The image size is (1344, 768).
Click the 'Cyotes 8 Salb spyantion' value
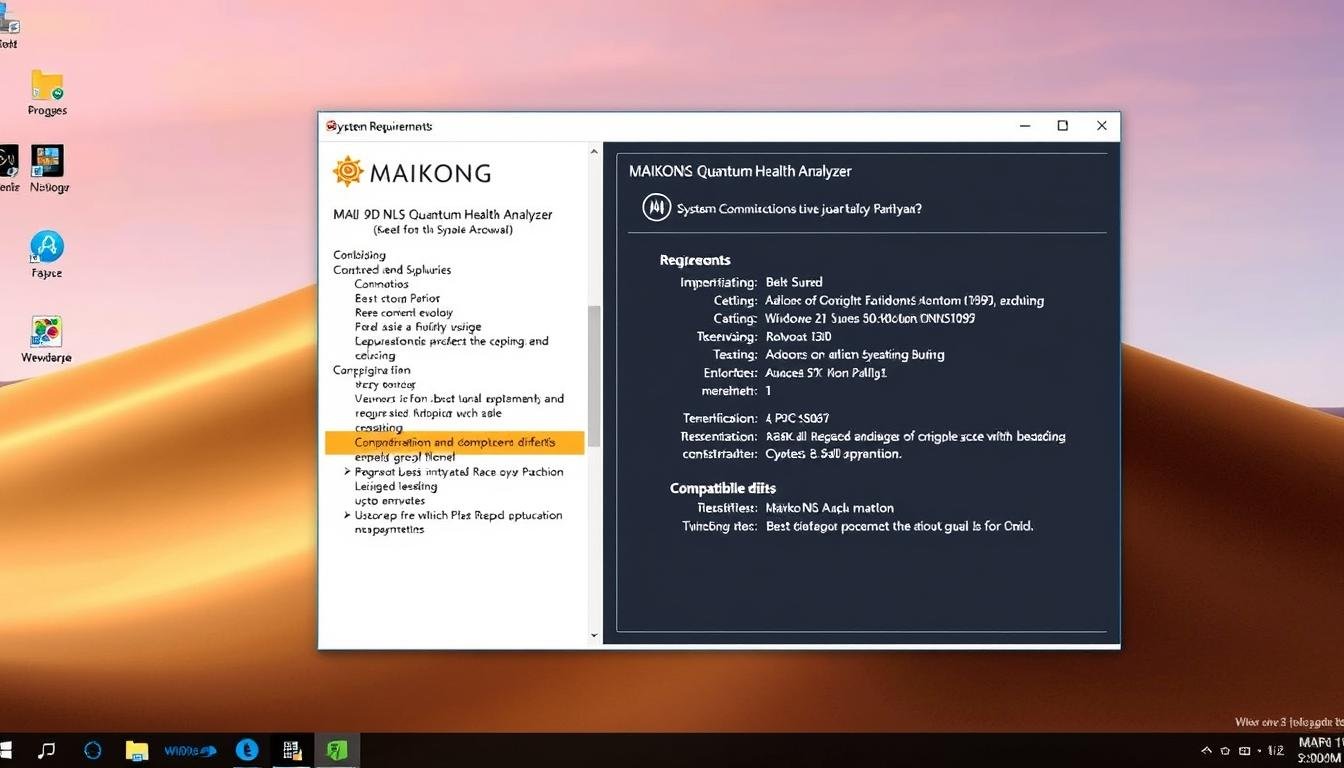coord(833,454)
